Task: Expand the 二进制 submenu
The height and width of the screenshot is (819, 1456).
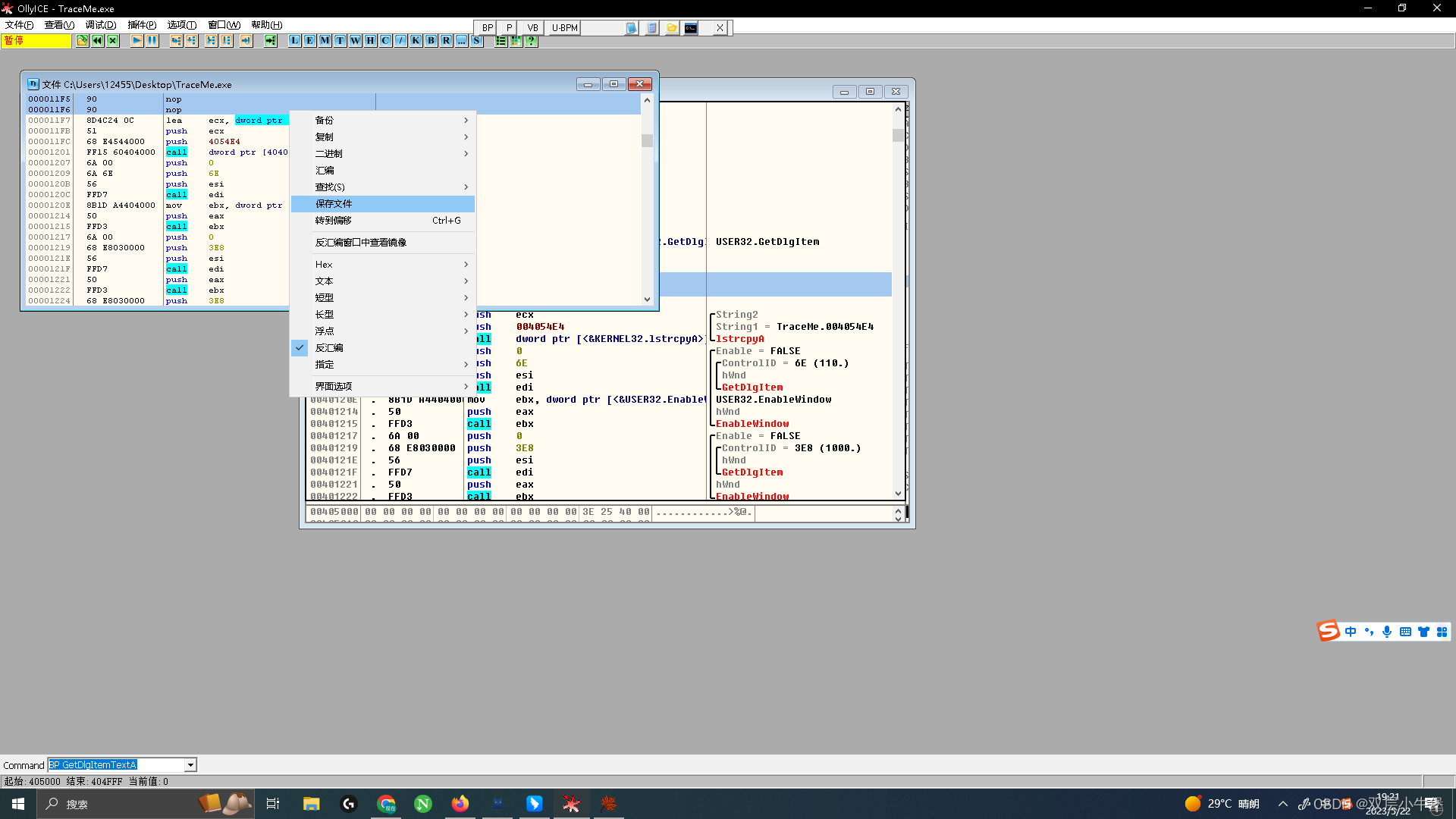Action: tap(383, 154)
